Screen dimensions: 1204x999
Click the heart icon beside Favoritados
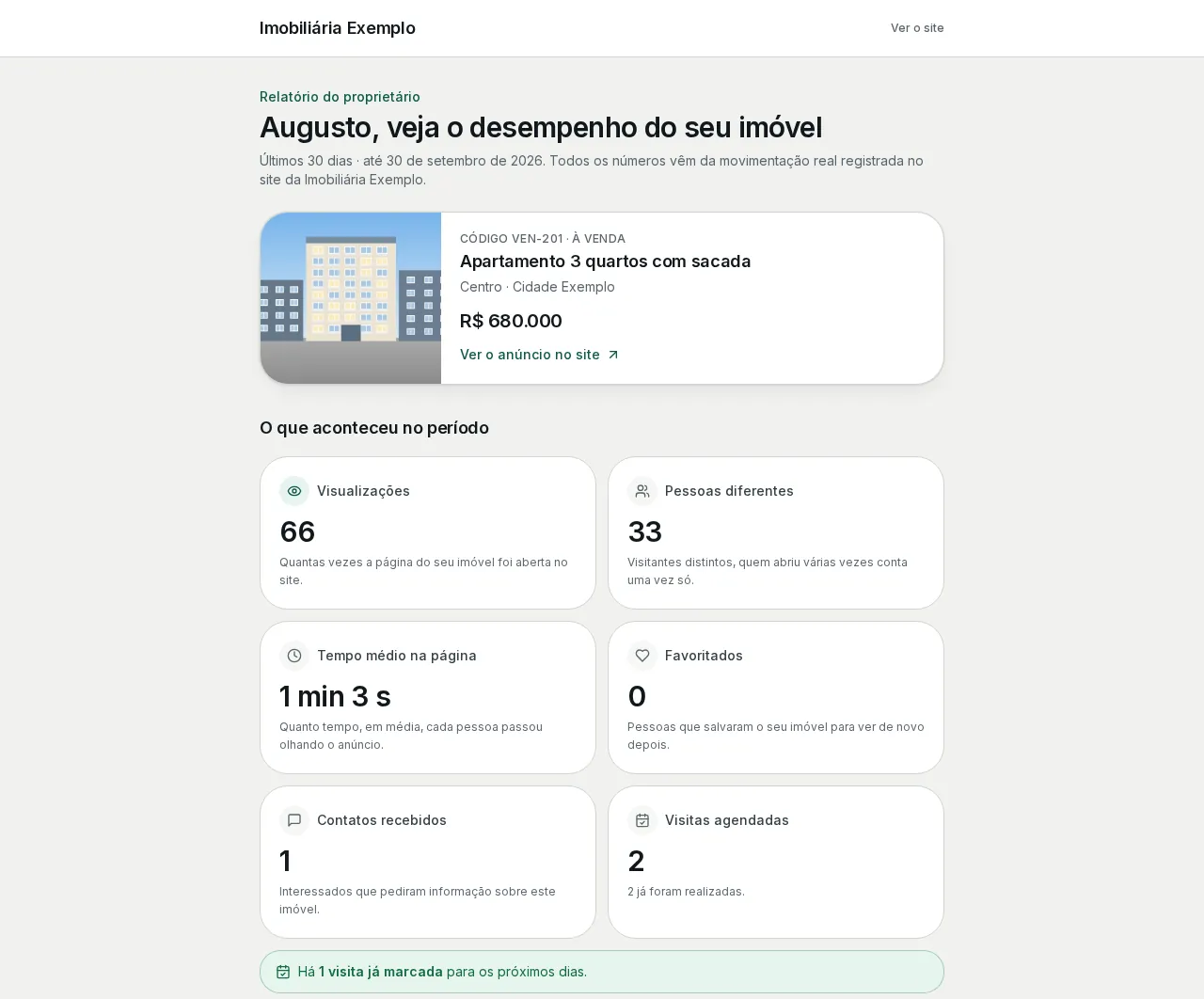coord(642,656)
